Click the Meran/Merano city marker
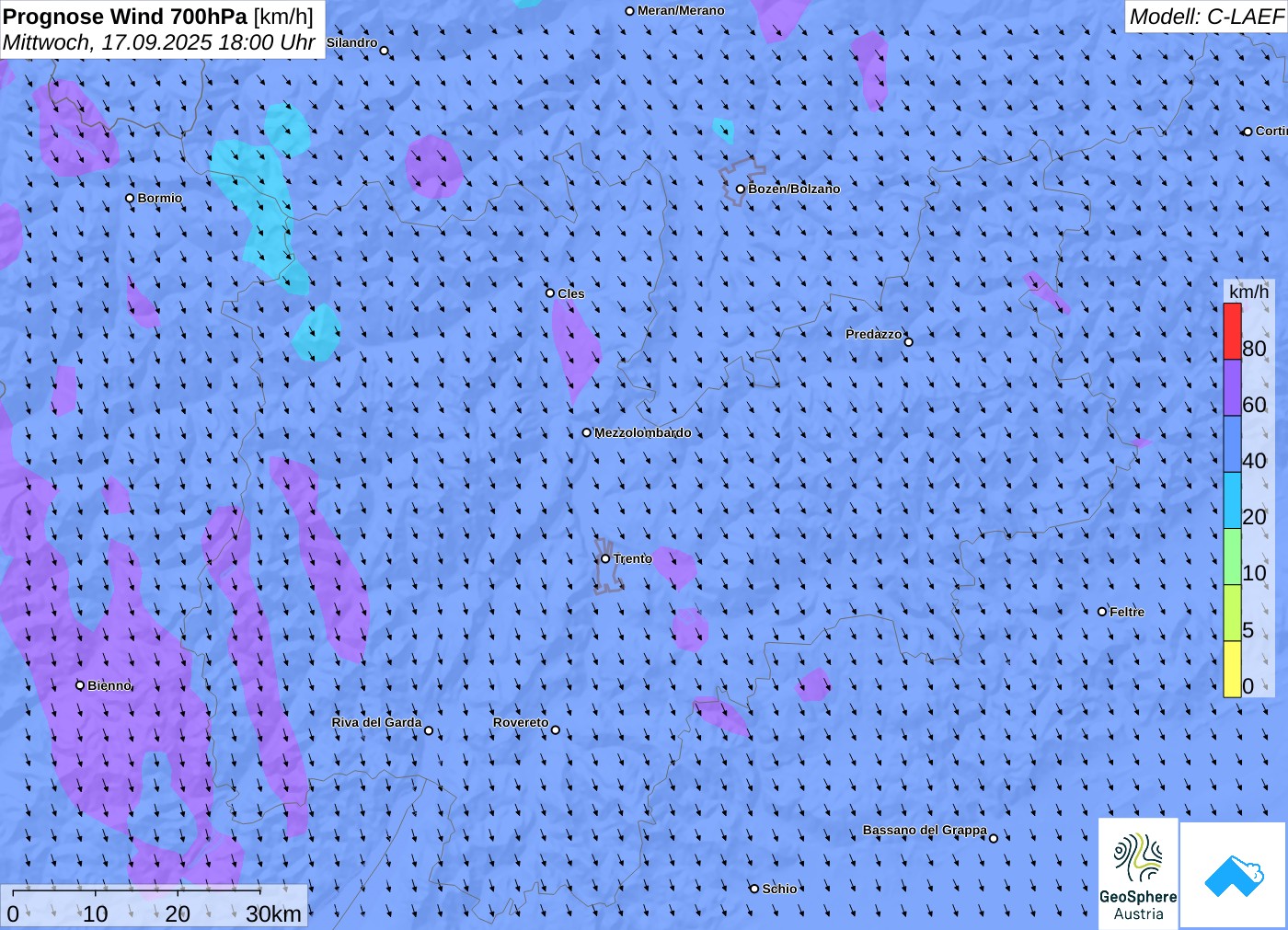The width and height of the screenshot is (1288, 930). 630,11
